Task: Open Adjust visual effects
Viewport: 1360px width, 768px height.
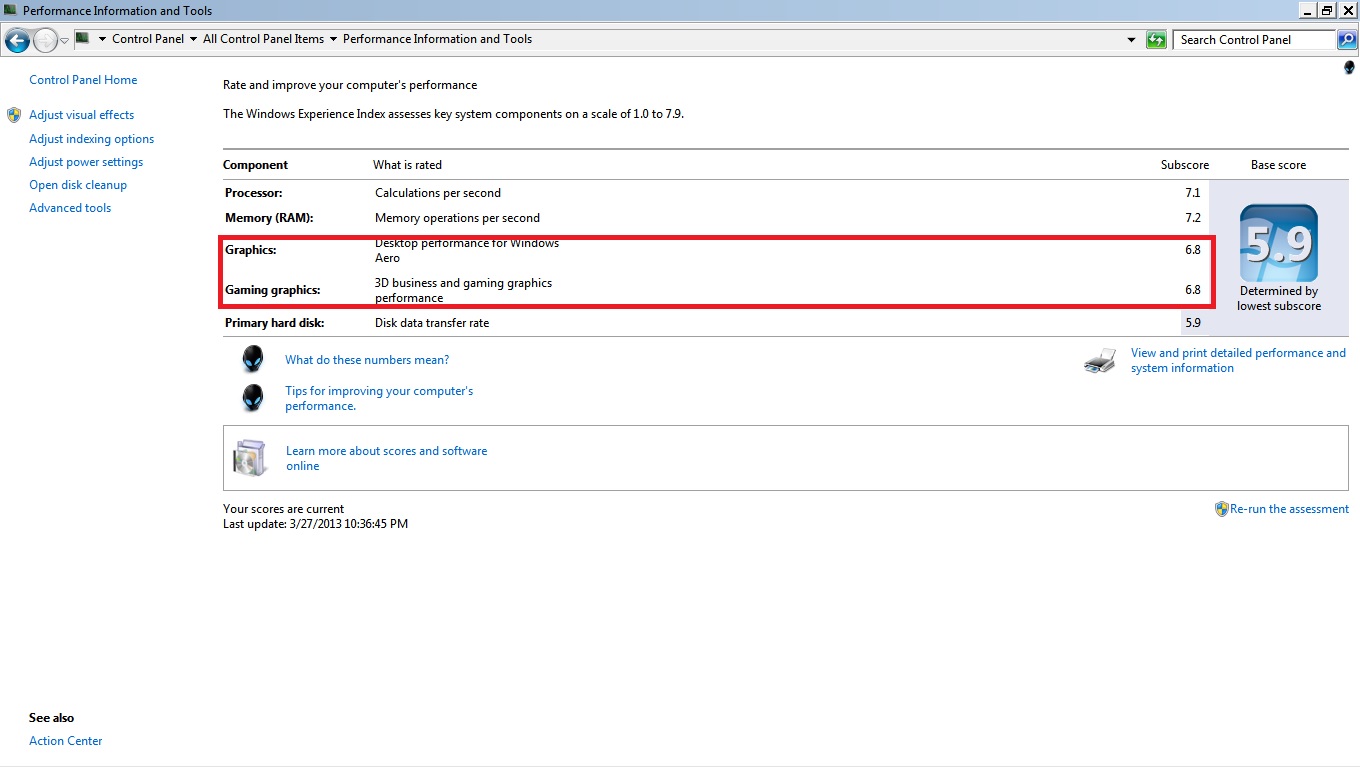Action: click(x=81, y=115)
